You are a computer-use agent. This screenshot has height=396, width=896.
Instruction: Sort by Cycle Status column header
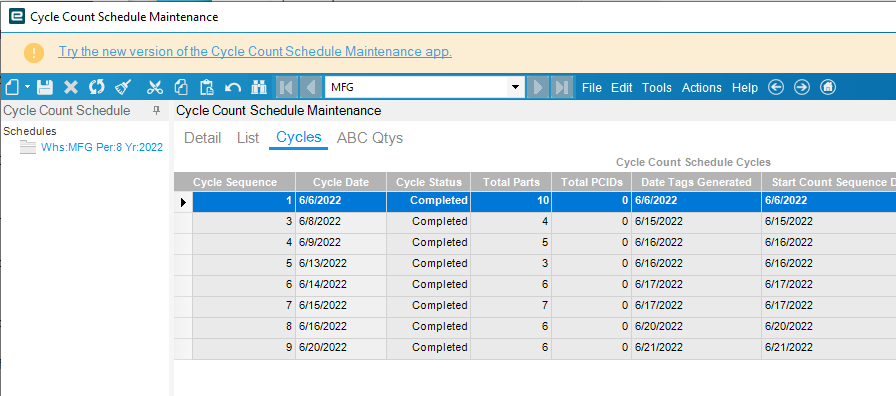(x=429, y=182)
